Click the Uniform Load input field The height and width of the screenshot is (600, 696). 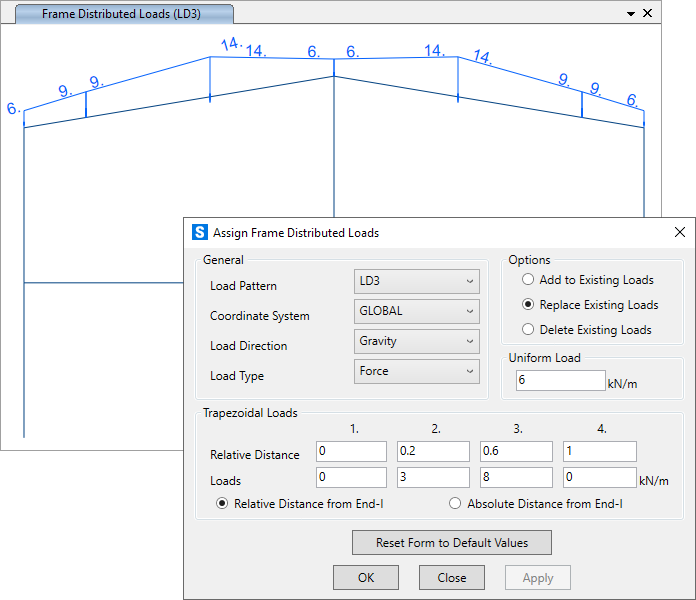pyautogui.click(x=560, y=381)
